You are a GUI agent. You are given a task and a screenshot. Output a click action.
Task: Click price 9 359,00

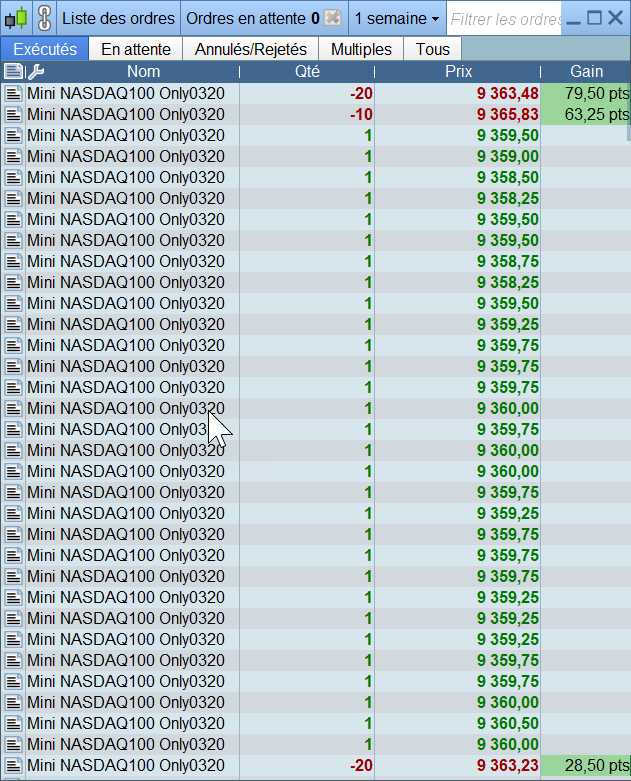pyautogui.click(x=507, y=156)
